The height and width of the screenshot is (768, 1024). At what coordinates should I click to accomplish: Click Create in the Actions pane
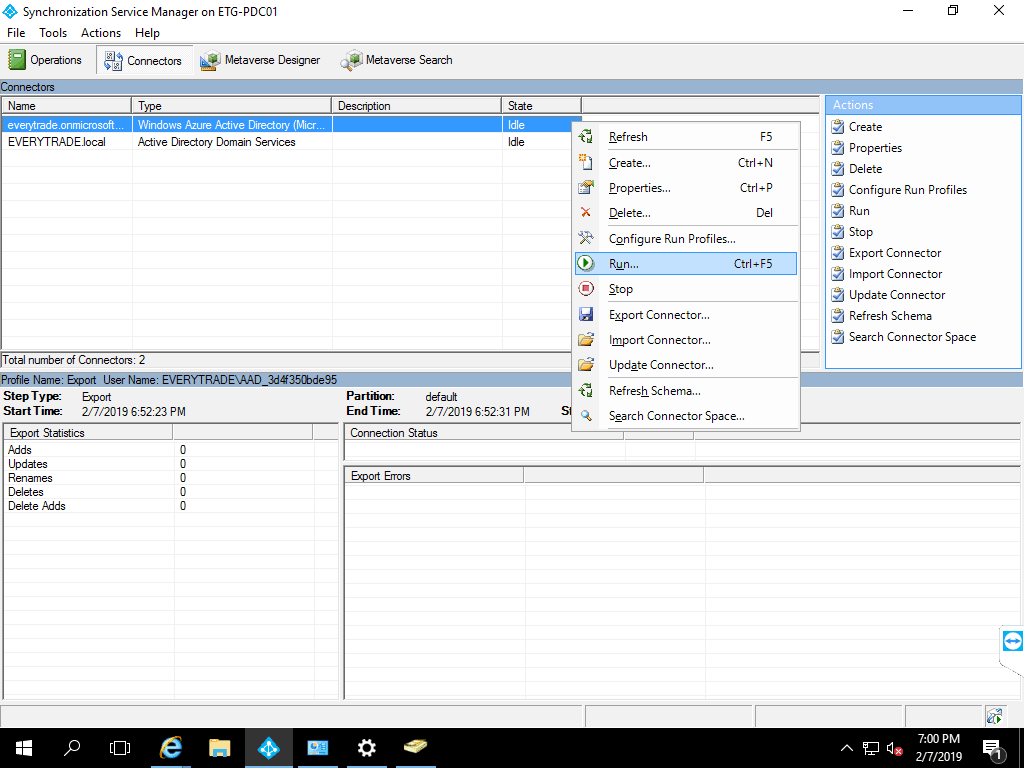pos(865,127)
